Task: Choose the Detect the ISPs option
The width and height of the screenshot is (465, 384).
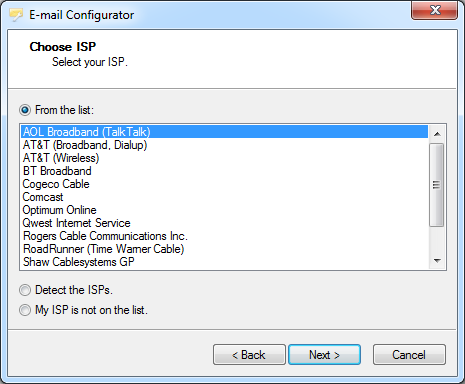Action: click(x=25, y=290)
